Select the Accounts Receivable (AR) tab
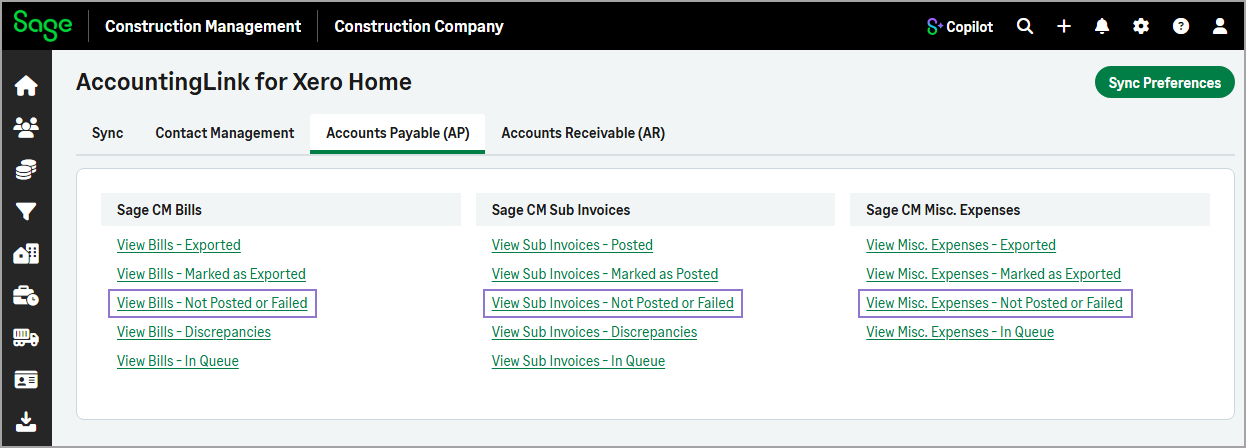Screen dimensions: 1246x448 point(583,133)
